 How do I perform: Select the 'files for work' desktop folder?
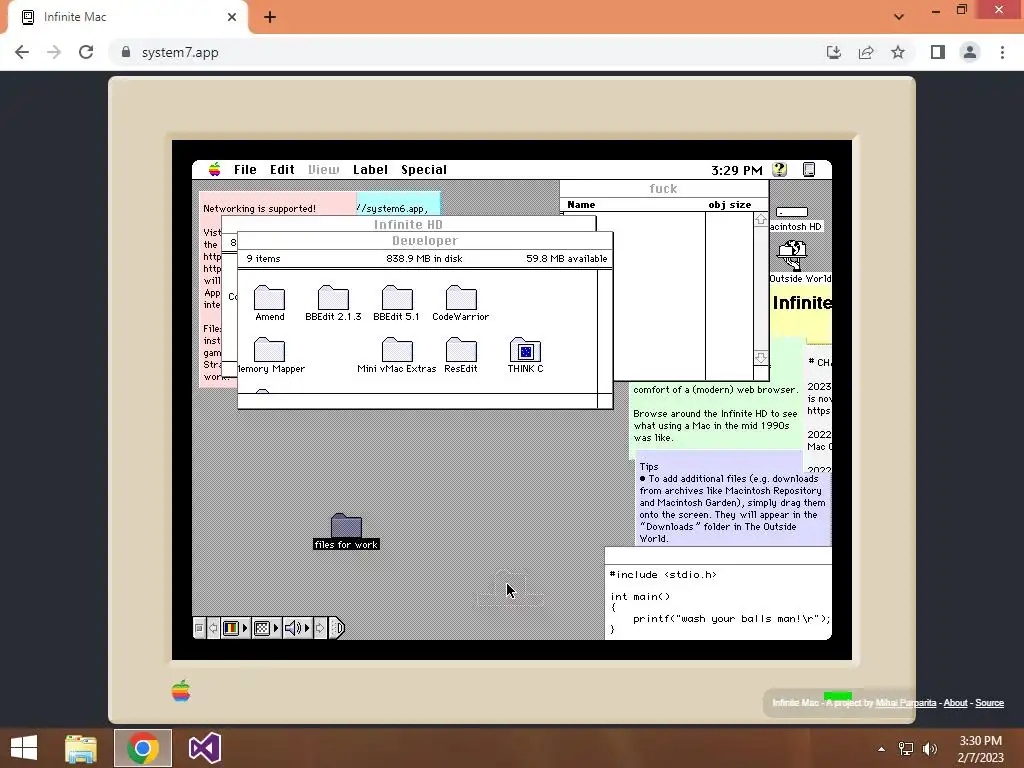pyautogui.click(x=346, y=532)
